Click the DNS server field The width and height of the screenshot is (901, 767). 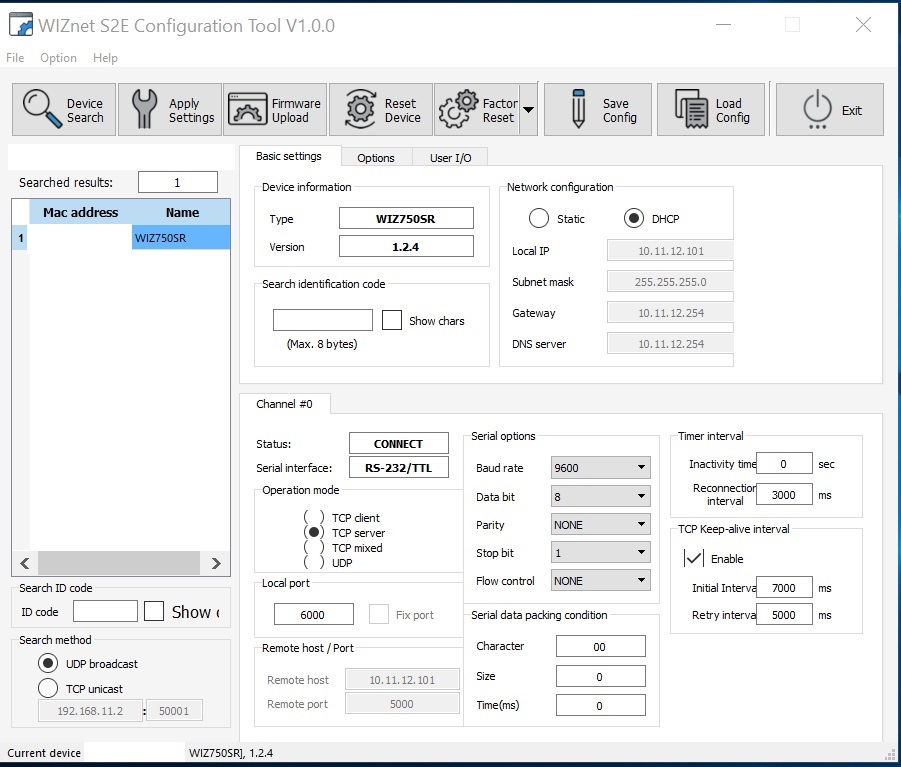point(670,344)
